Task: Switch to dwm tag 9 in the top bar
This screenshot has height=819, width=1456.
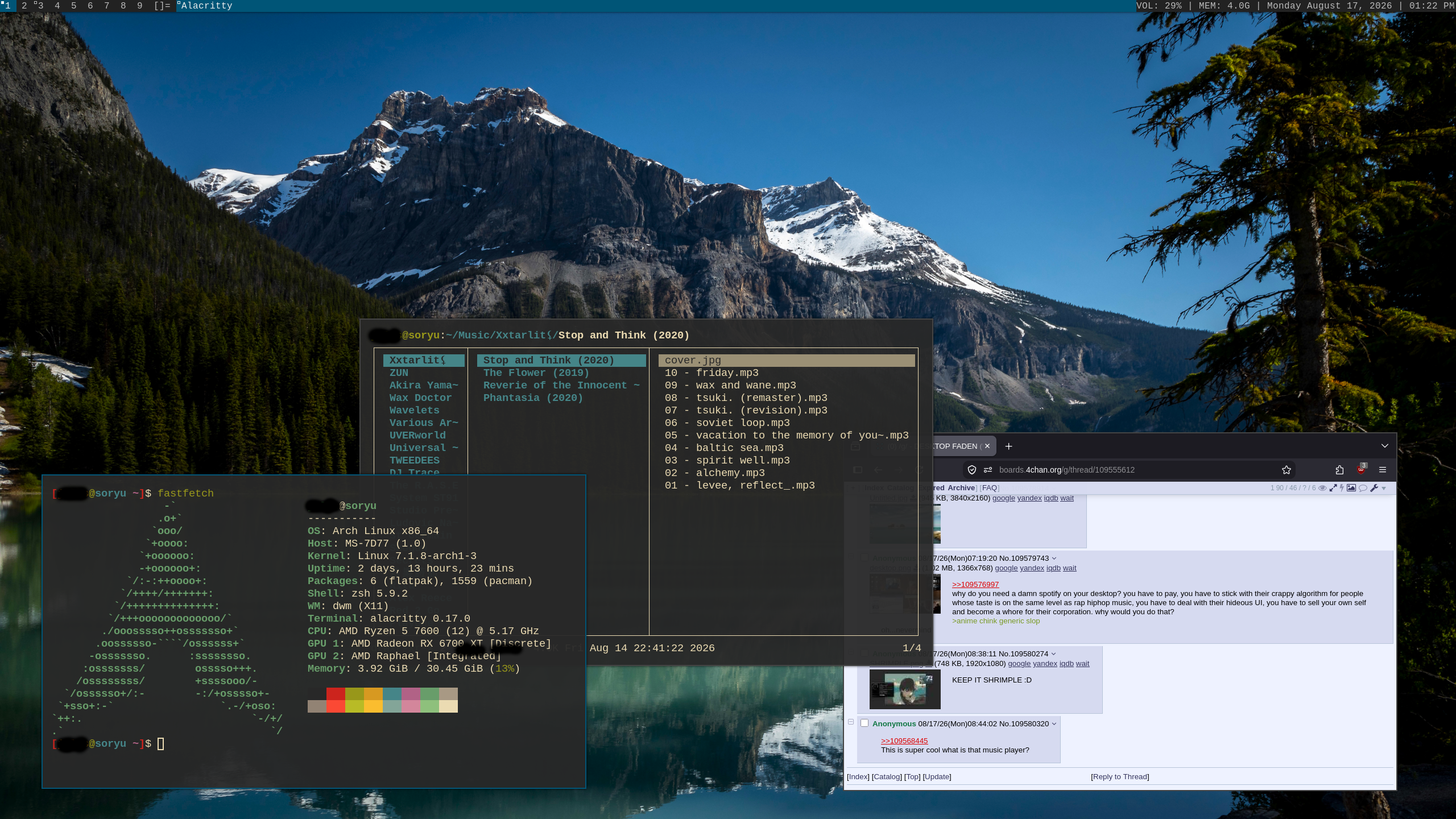Action: (140, 6)
